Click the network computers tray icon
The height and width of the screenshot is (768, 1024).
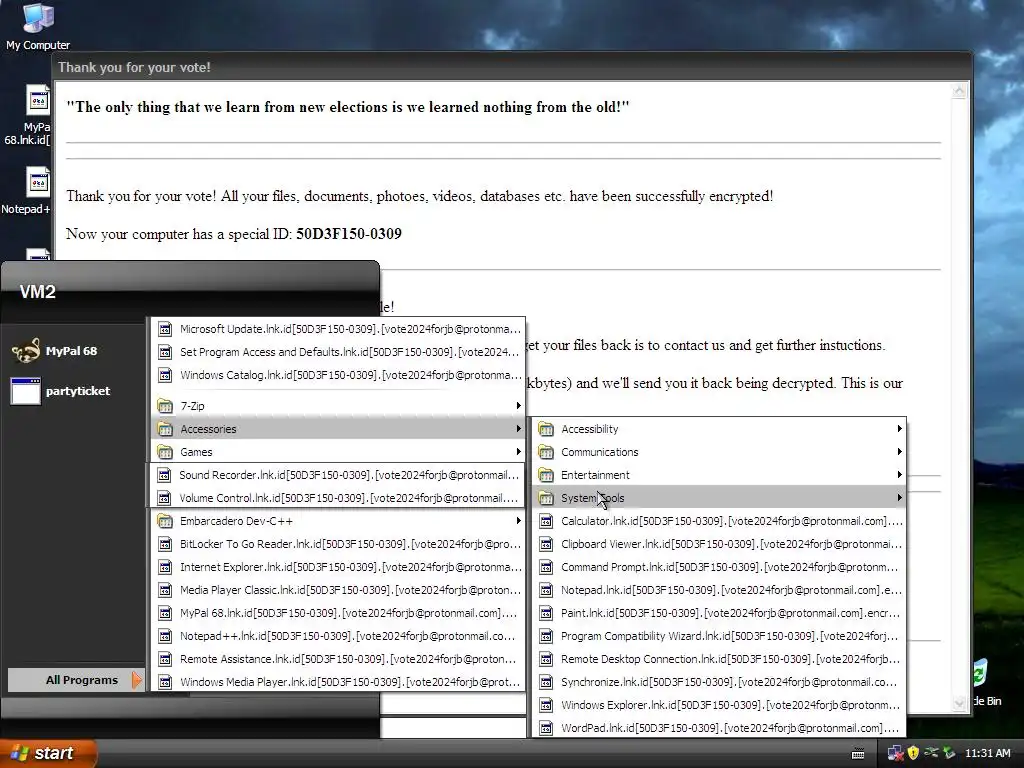(895, 753)
